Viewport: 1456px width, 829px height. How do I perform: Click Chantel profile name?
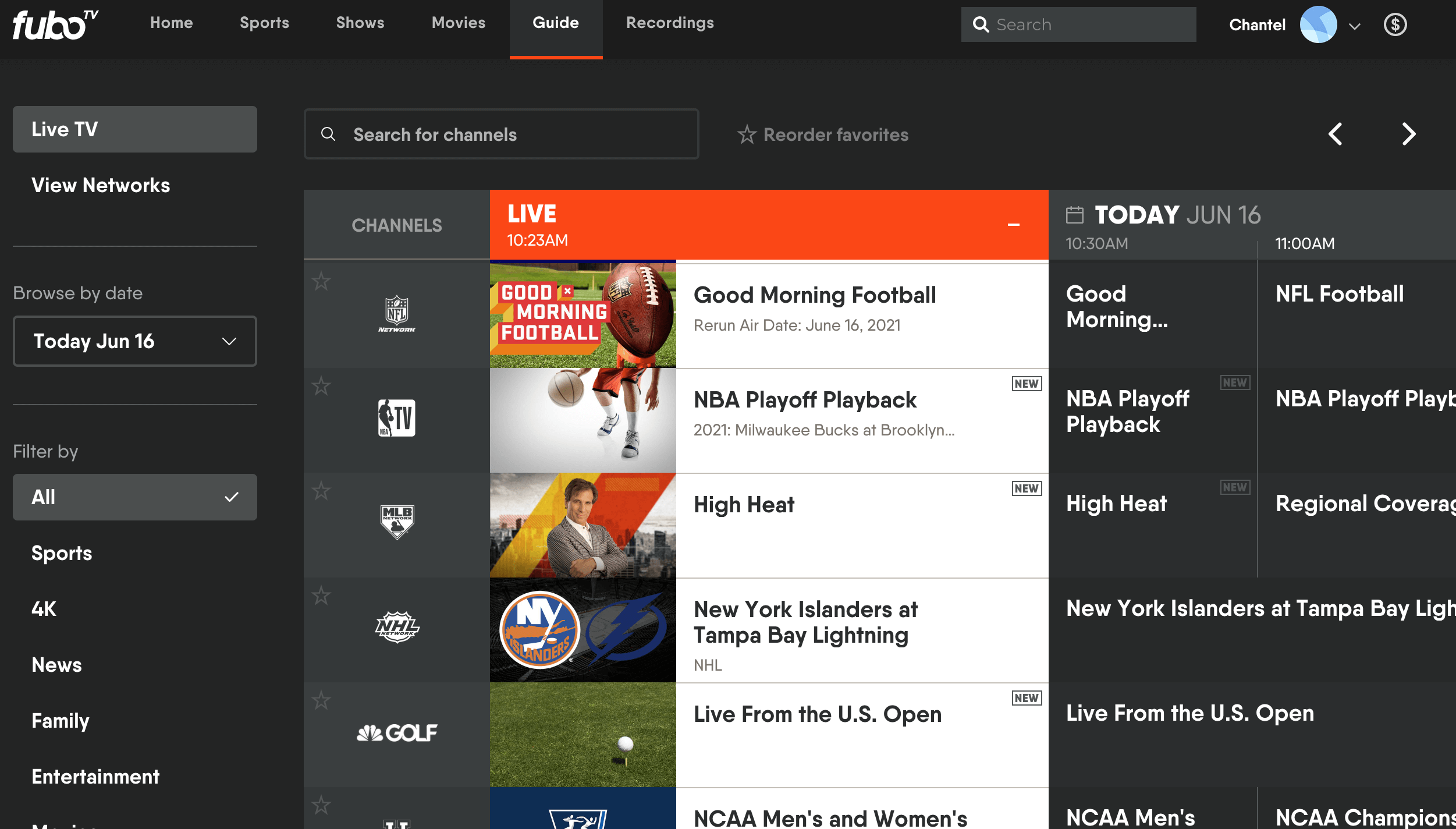pyautogui.click(x=1257, y=24)
